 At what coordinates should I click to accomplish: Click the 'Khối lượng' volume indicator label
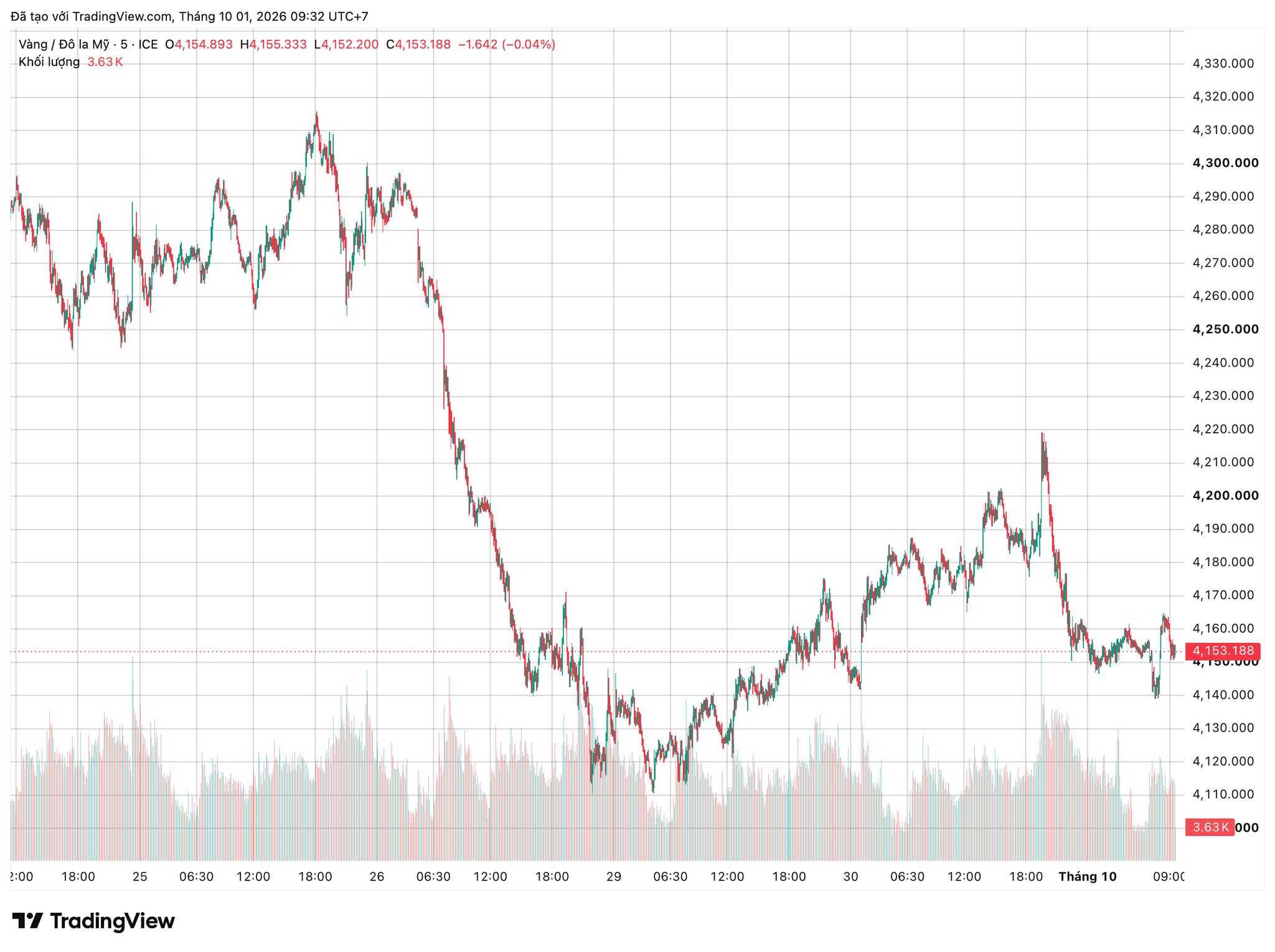coord(49,62)
